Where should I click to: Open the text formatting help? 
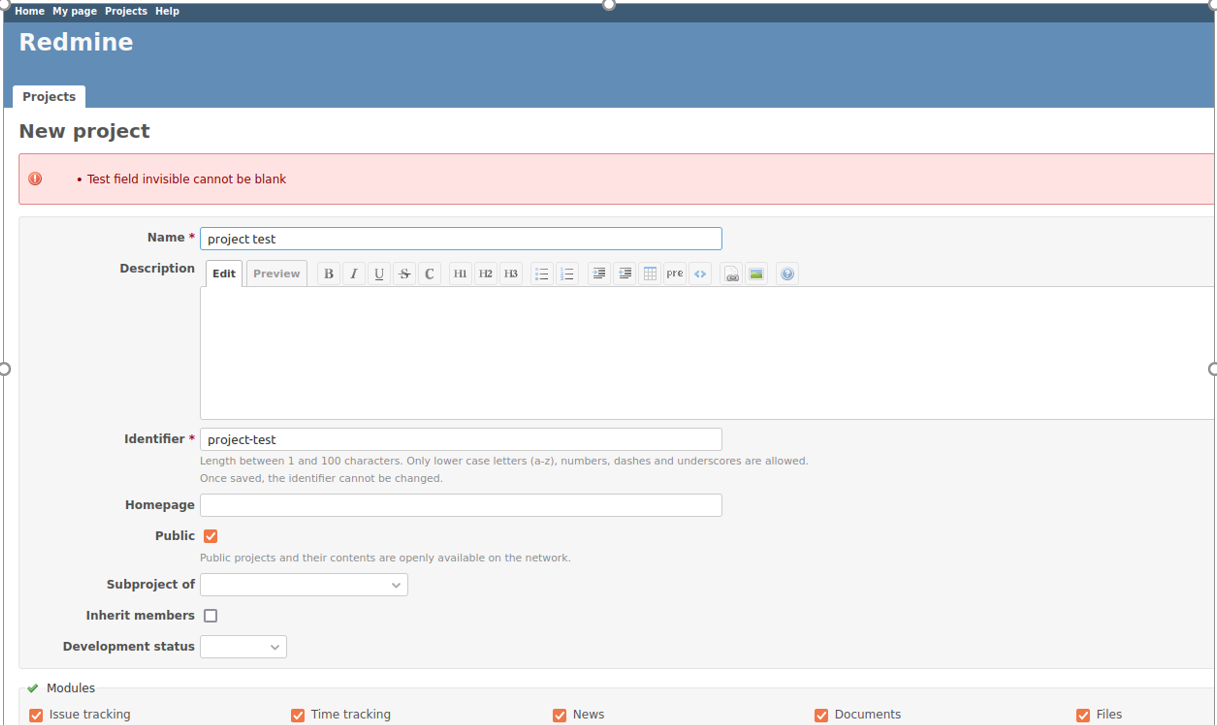[x=788, y=274]
